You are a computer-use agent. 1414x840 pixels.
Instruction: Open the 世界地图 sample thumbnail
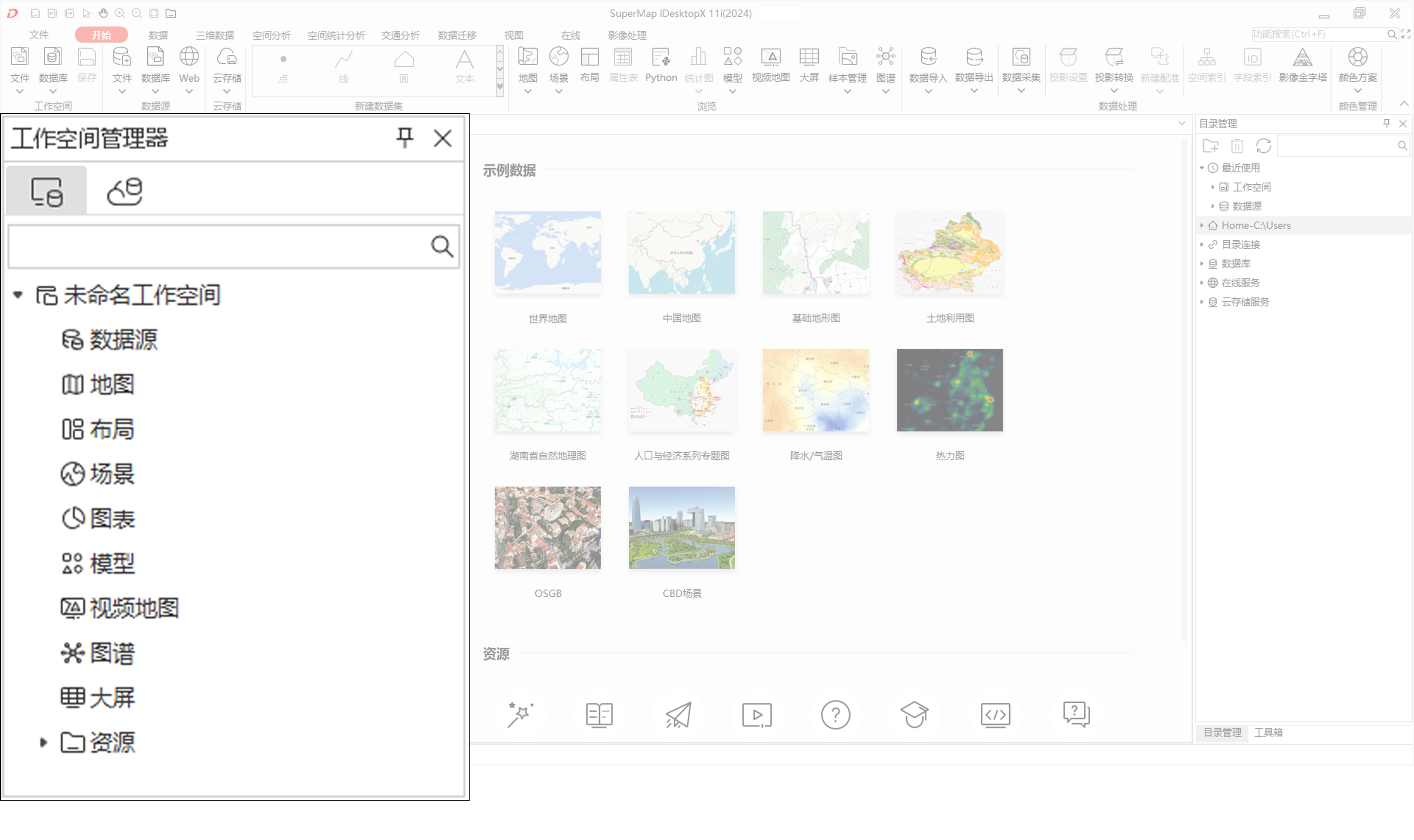547,253
